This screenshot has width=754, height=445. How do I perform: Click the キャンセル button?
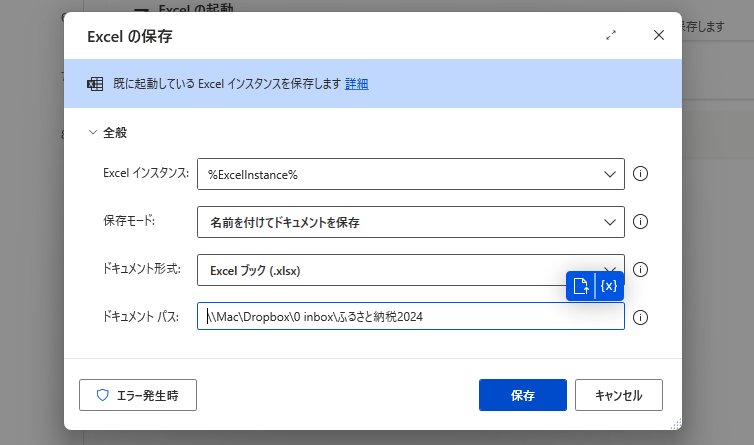pos(619,395)
